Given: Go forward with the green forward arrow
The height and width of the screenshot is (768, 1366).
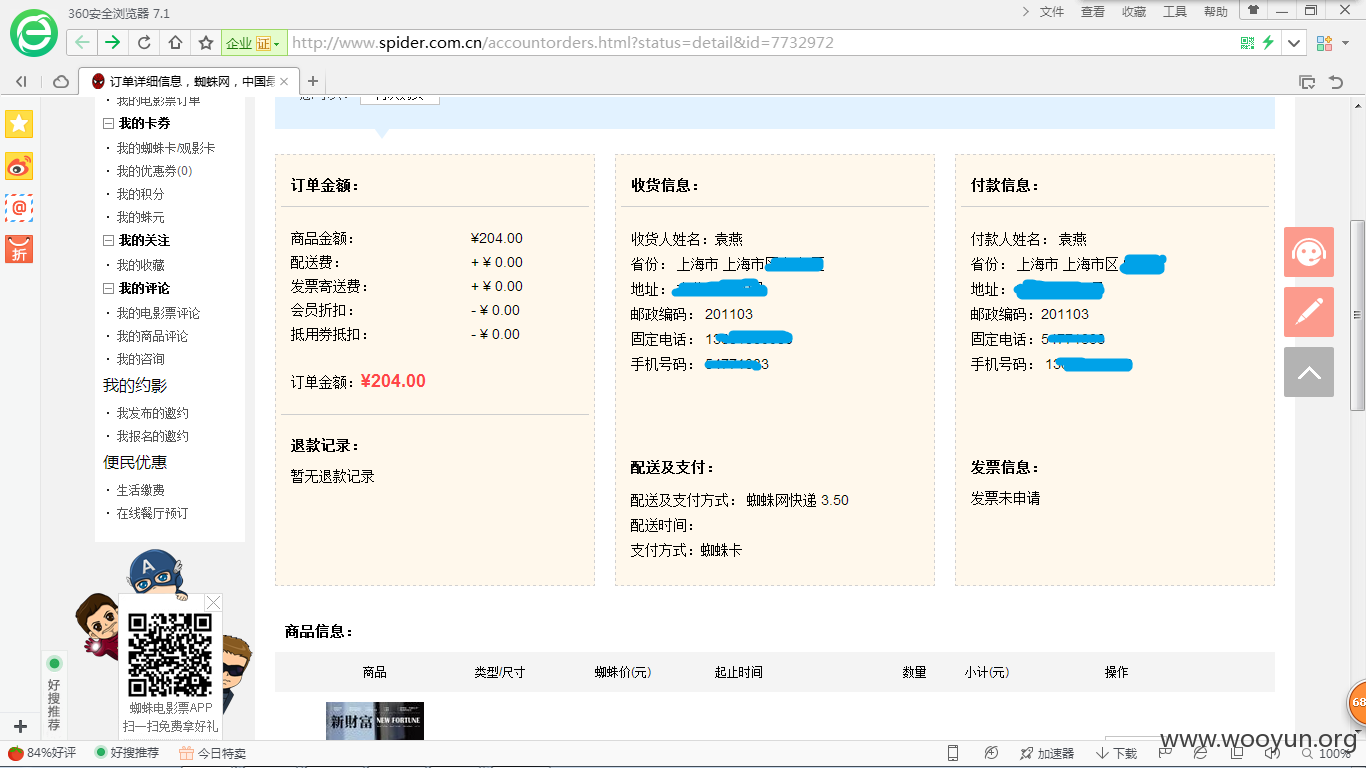Looking at the screenshot, I should (x=112, y=42).
